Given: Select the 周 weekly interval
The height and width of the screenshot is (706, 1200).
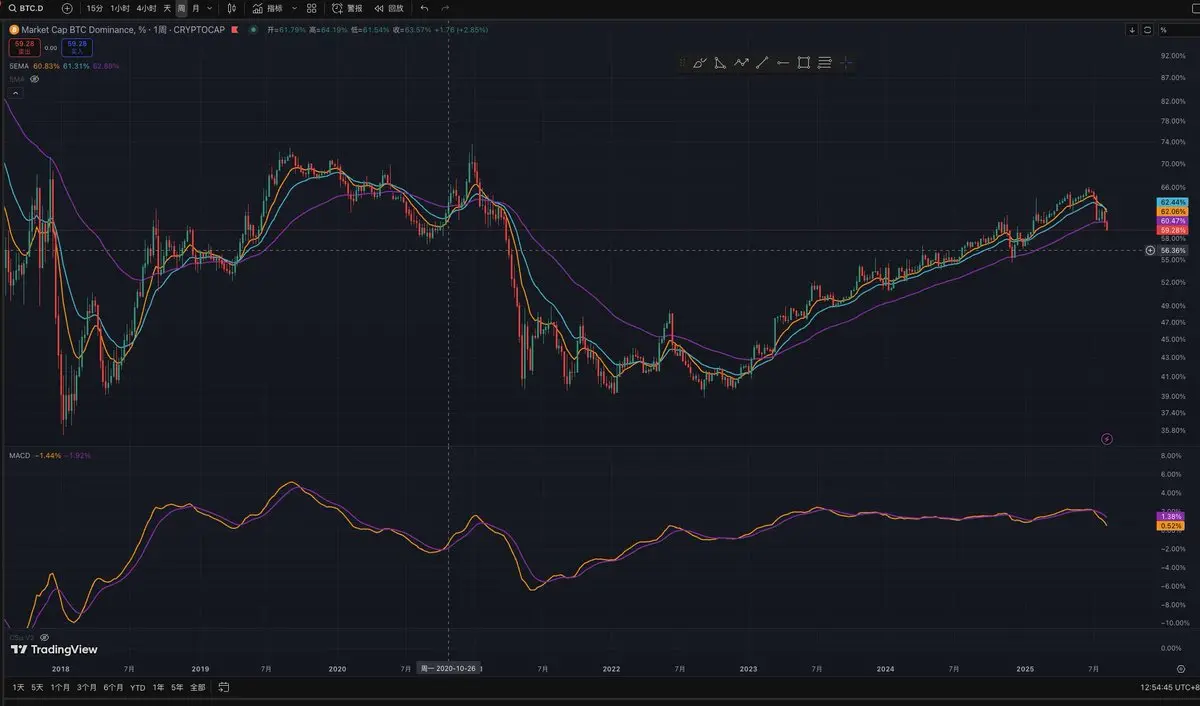Looking at the screenshot, I should click(181, 8).
